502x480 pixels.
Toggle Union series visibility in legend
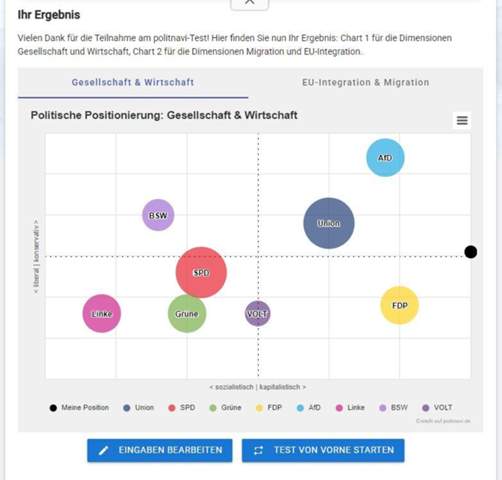click(x=138, y=408)
